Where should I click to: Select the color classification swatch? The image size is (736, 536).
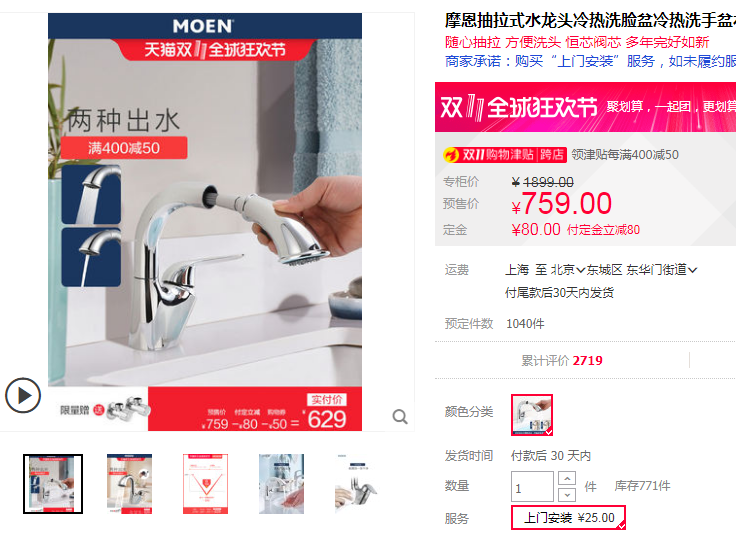(x=532, y=415)
